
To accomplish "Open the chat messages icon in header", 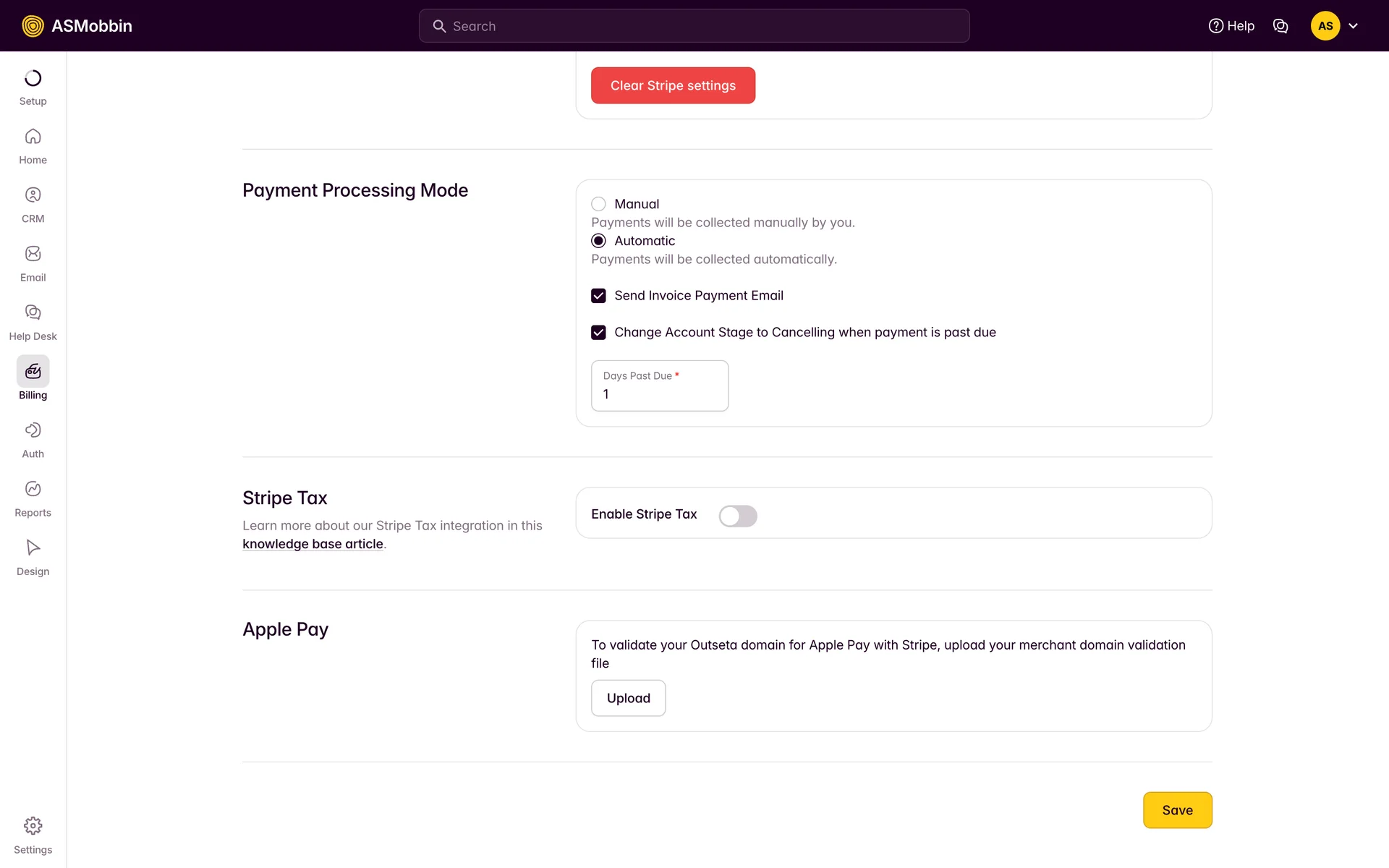I will click(1280, 26).
